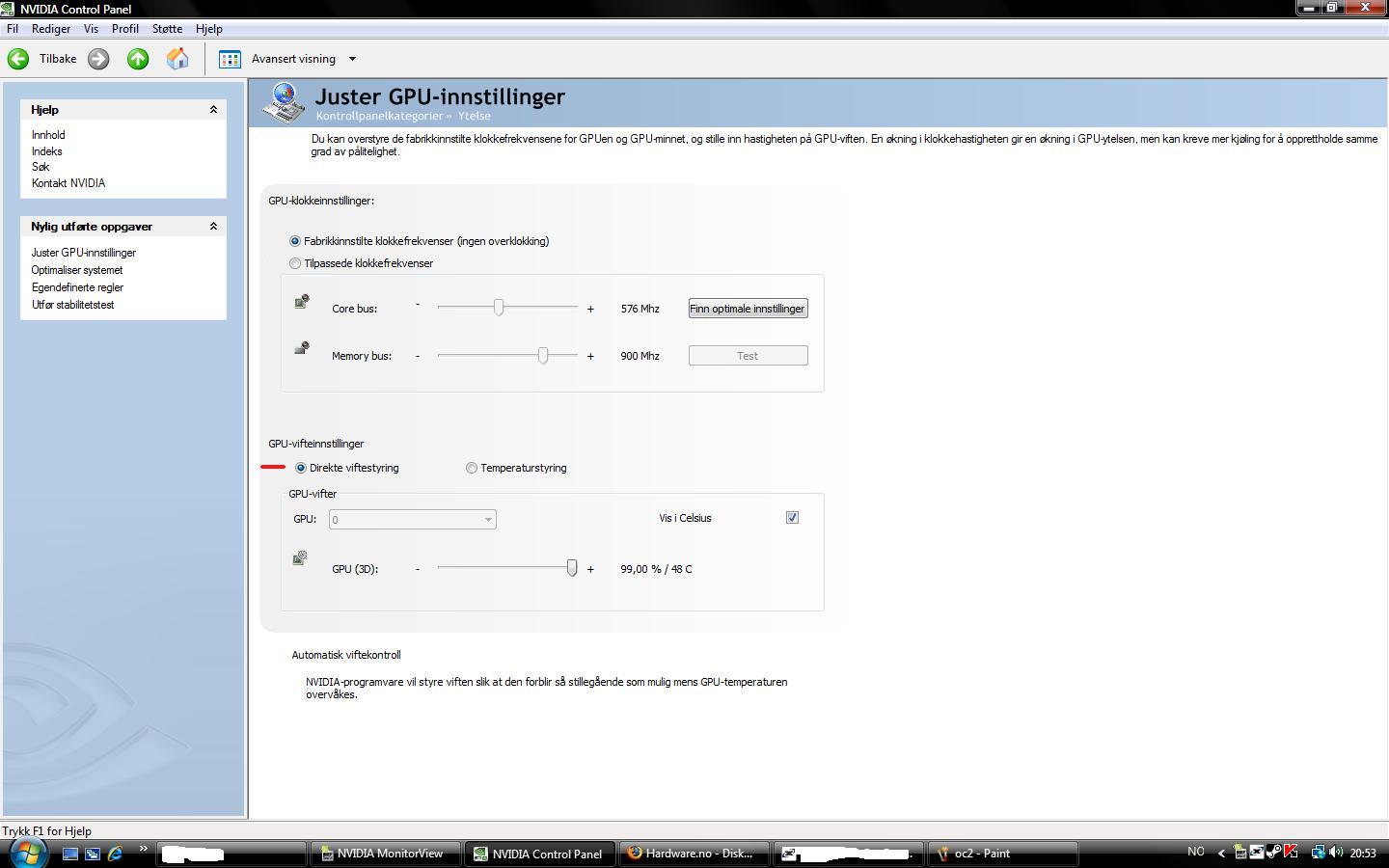The width and height of the screenshot is (1389, 868).
Task: Click Finn optimale innstillinger button
Action: [748, 309]
